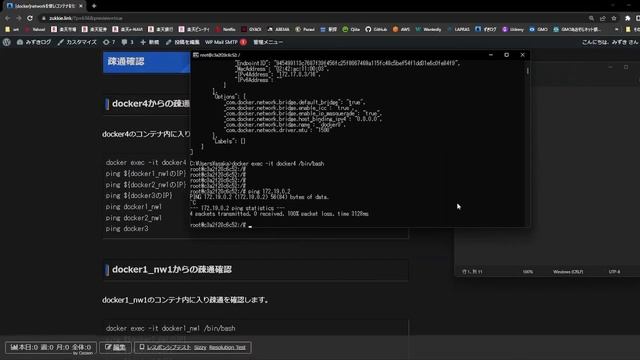Click the share page icon in address bar
Viewport: 640px width, 360px height.
[x=602, y=18]
